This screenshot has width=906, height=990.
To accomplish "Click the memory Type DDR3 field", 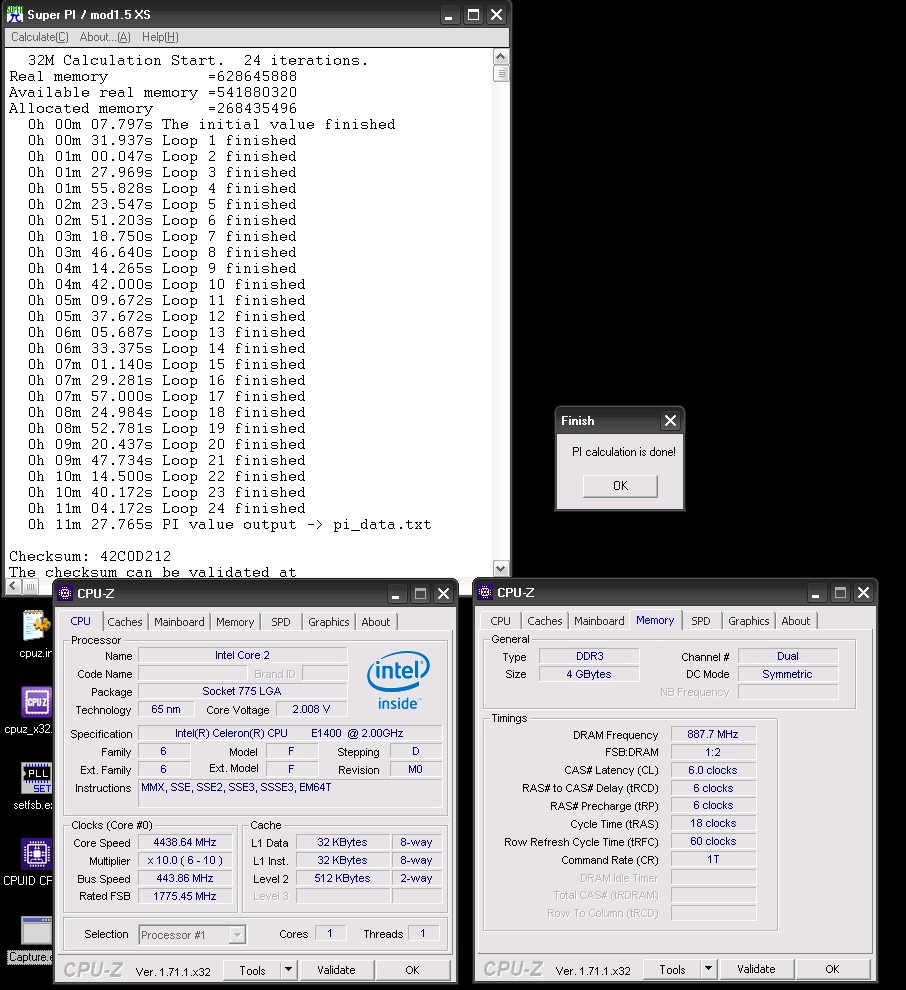I will pyautogui.click(x=589, y=657).
